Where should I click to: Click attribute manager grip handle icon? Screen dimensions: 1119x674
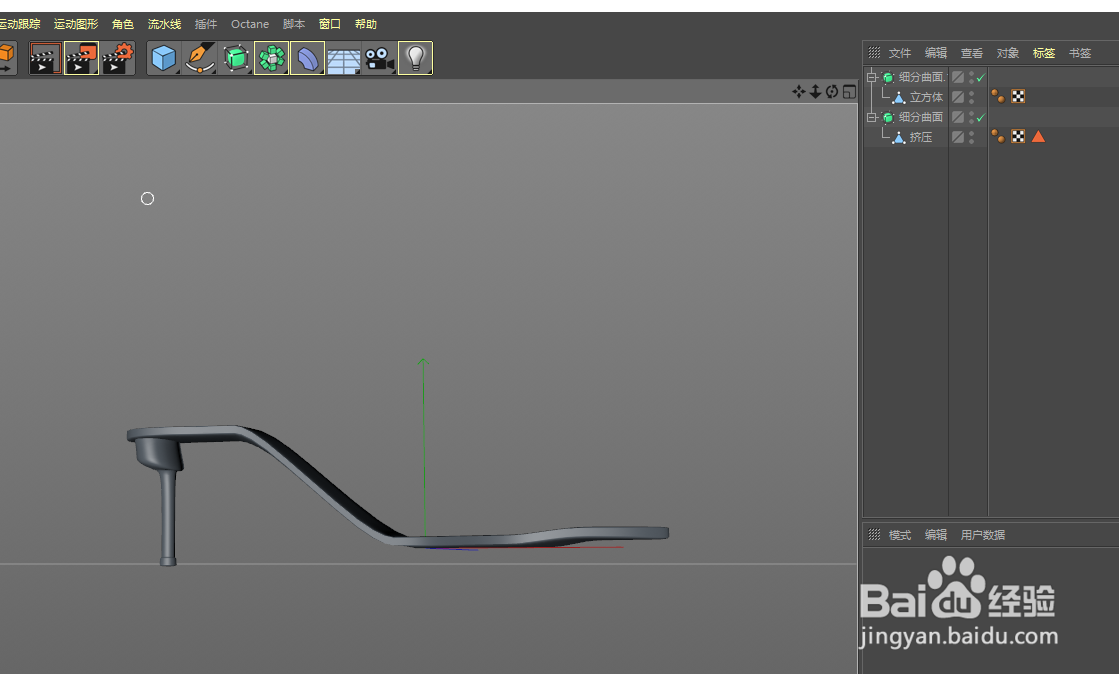[874, 534]
